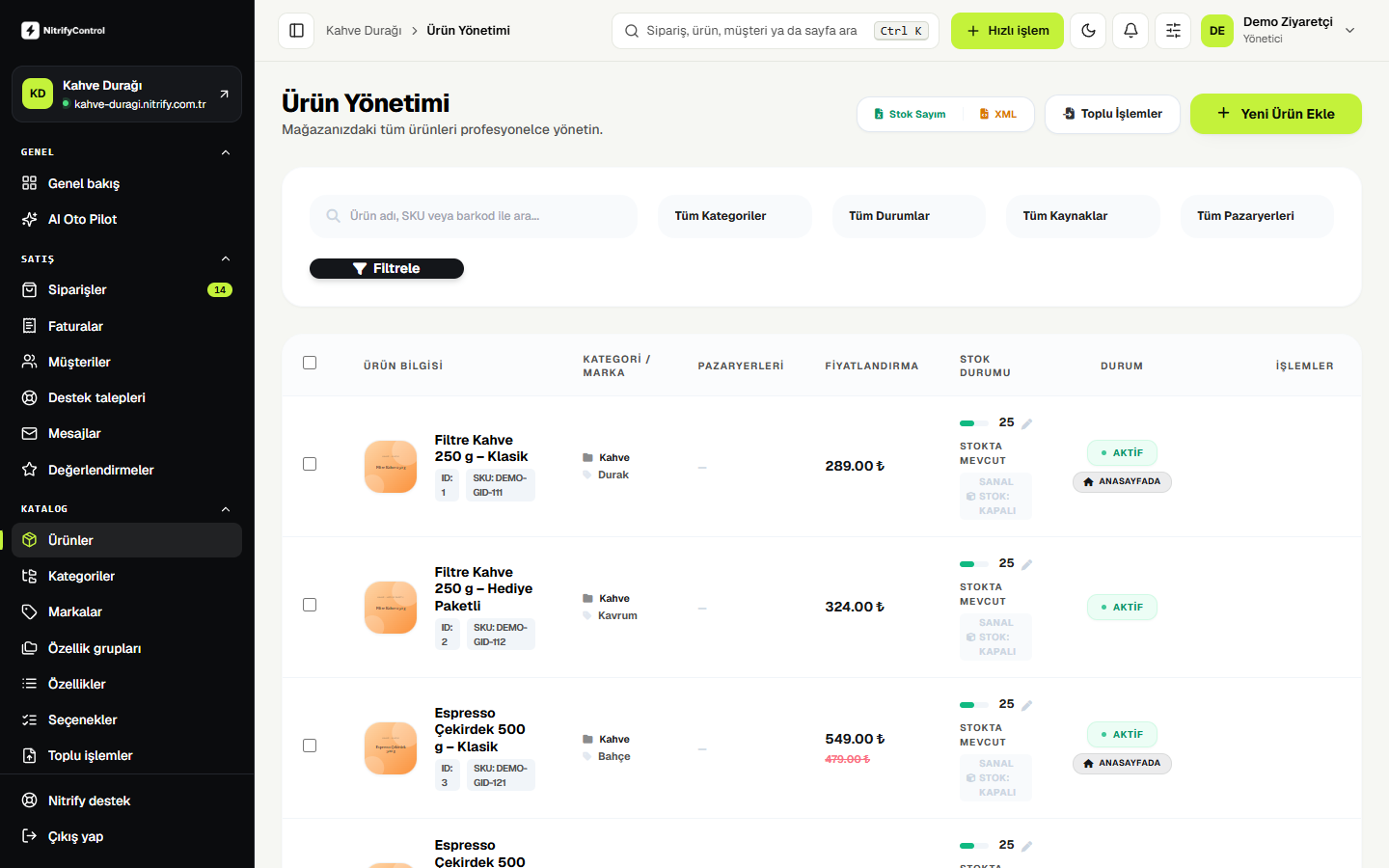
Task: Collapse the SATIŞ sidebar section
Action: tap(226, 258)
